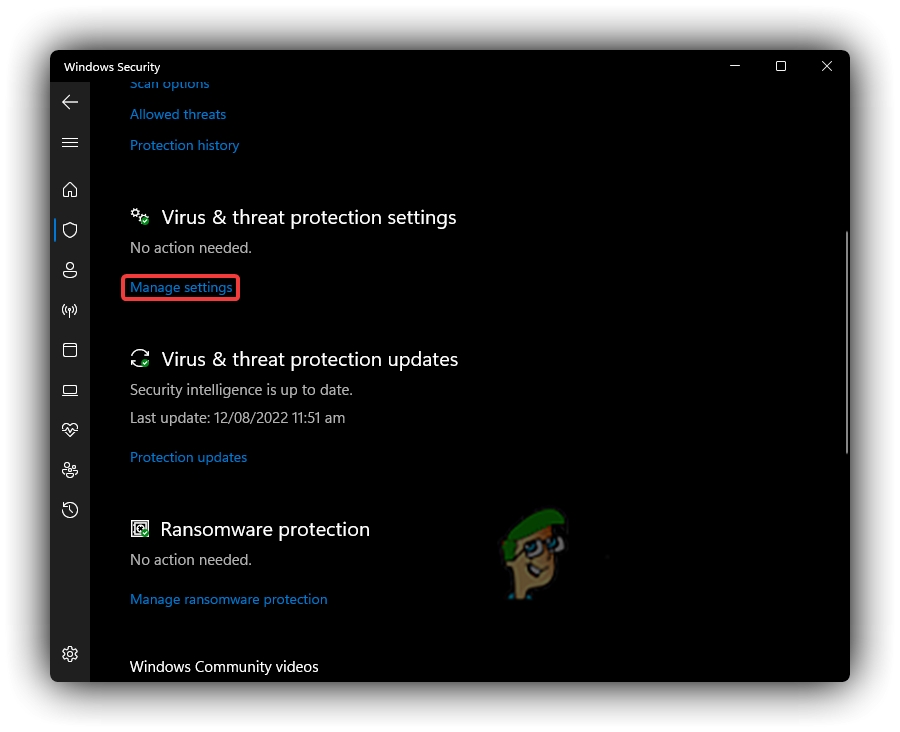Click the Manage settings link
Screen dimensions: 900x732
coord(181,288)
